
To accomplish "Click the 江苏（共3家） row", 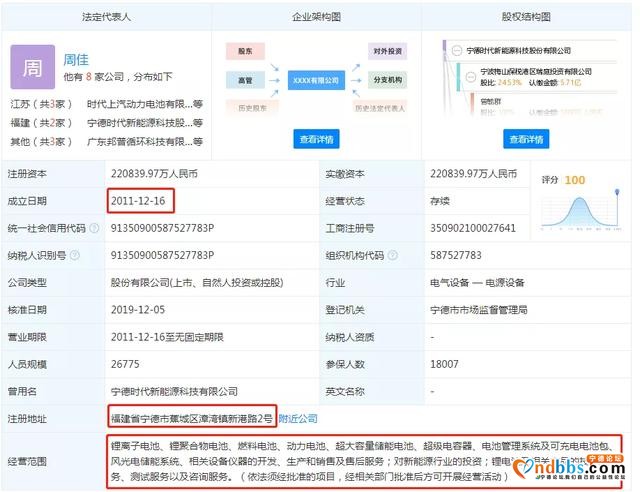I will tap(107, 104).
